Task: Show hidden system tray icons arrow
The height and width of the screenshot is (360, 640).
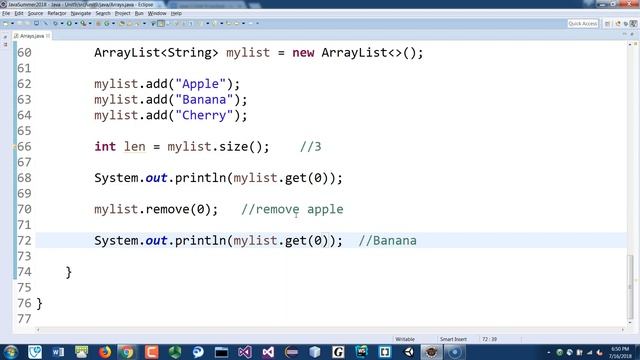Action: pos(549,352)
